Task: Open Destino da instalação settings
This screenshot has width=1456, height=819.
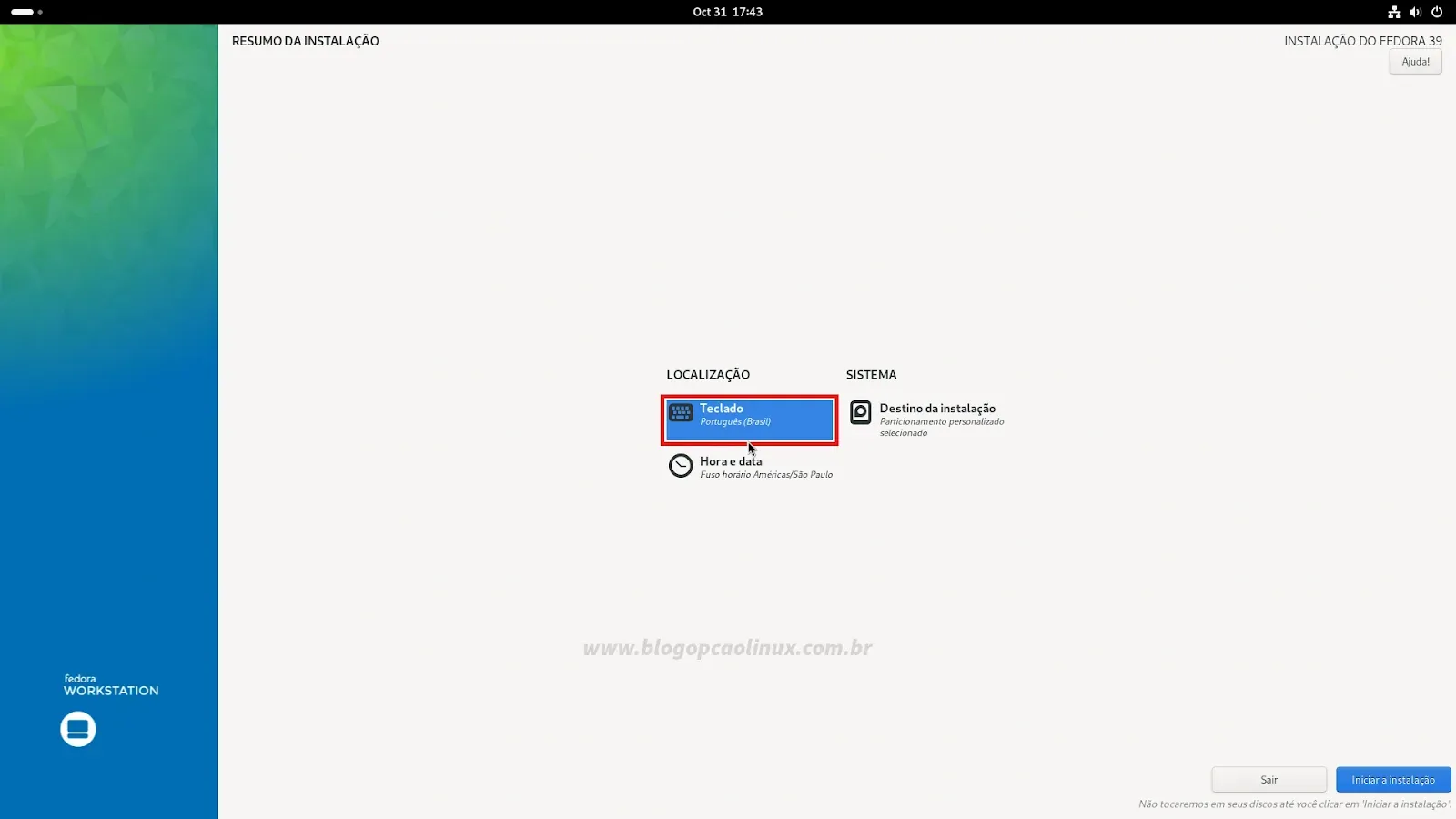Action: pyautogui.click(x=928, y=420)
